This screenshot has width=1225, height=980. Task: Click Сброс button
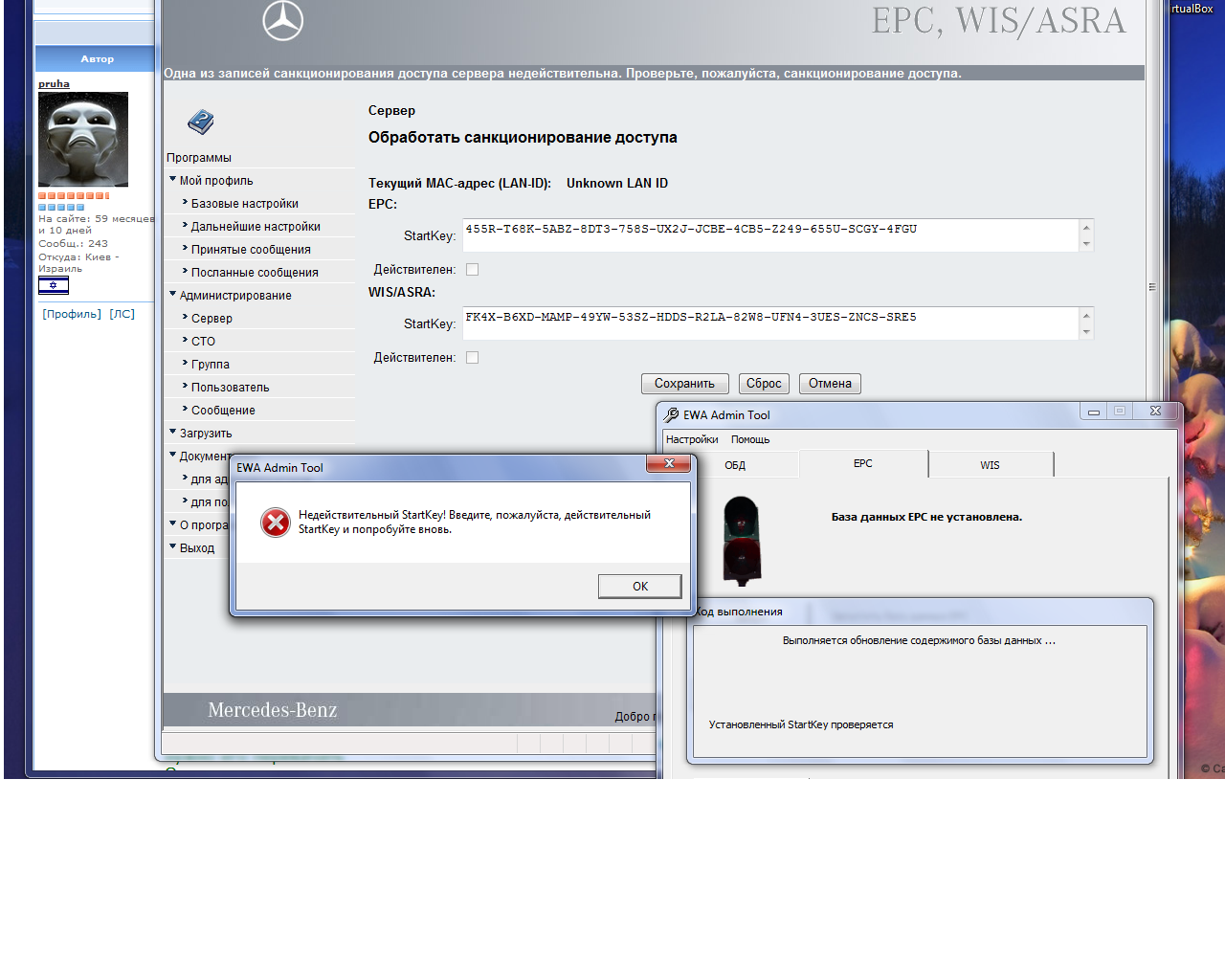(x=764, y=384)
